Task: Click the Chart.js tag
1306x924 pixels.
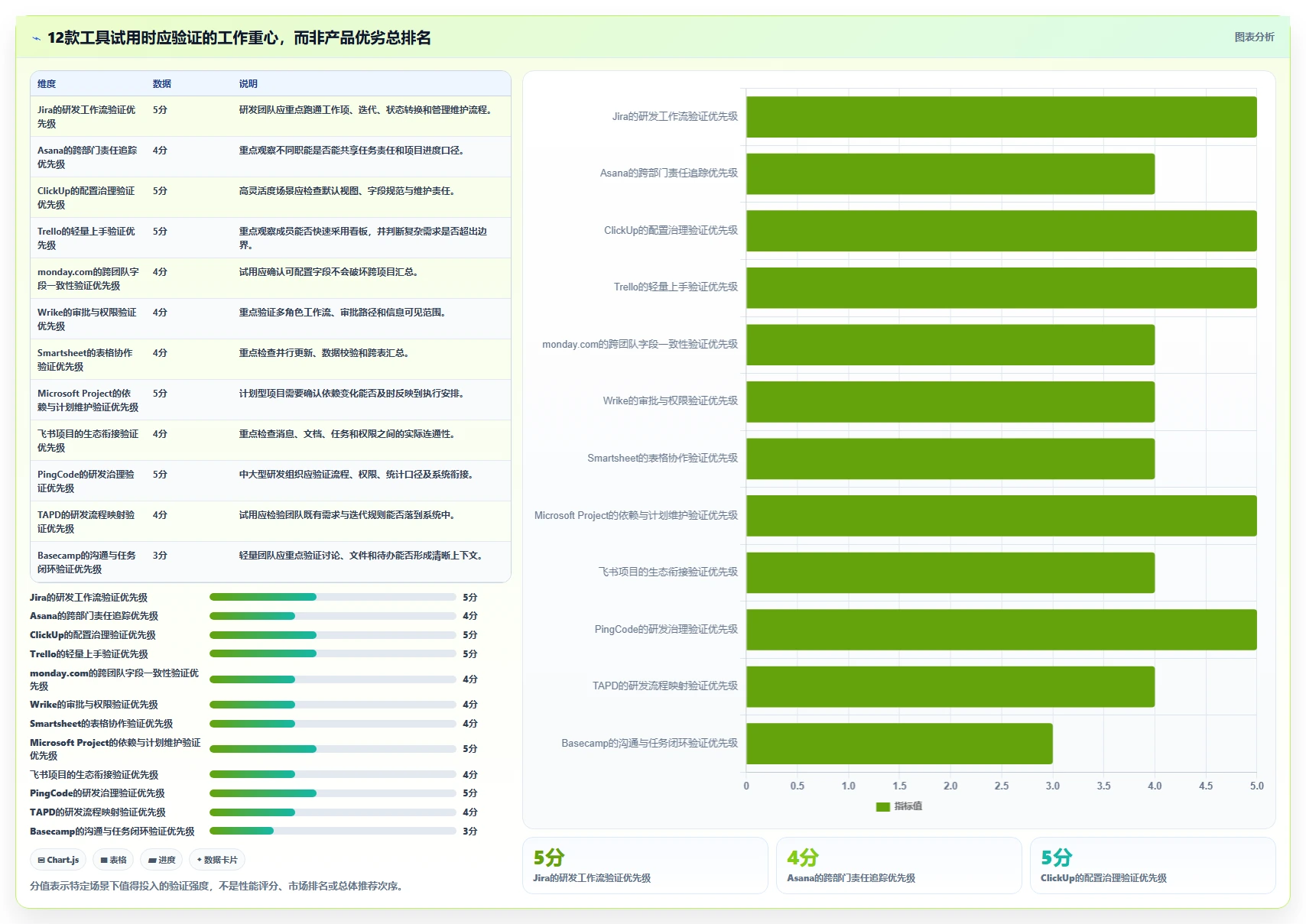Action: click(58, 860)
